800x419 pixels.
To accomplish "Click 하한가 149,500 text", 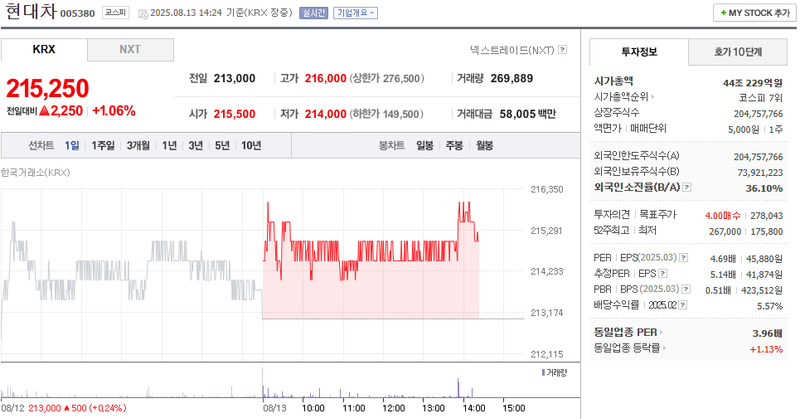I will point(386,114).
